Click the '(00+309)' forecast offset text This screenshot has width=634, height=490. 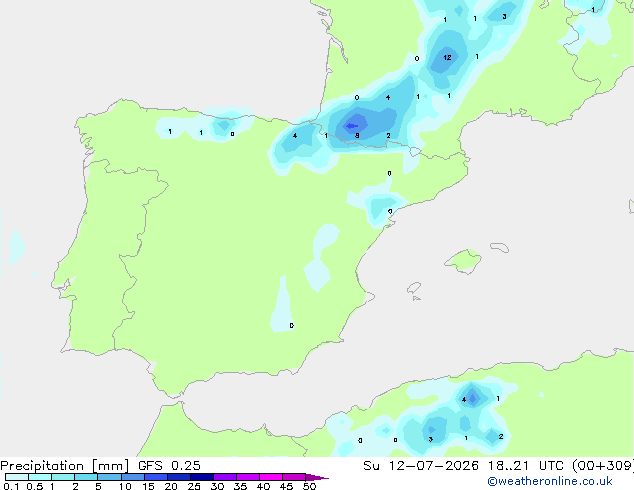click(602, 466)
